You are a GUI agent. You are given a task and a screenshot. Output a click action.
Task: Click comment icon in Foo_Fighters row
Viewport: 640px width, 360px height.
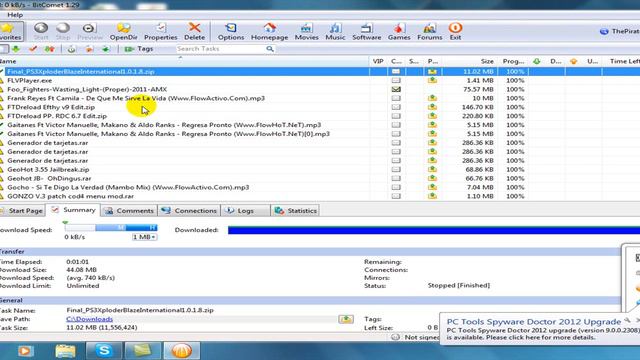(396, 89)
